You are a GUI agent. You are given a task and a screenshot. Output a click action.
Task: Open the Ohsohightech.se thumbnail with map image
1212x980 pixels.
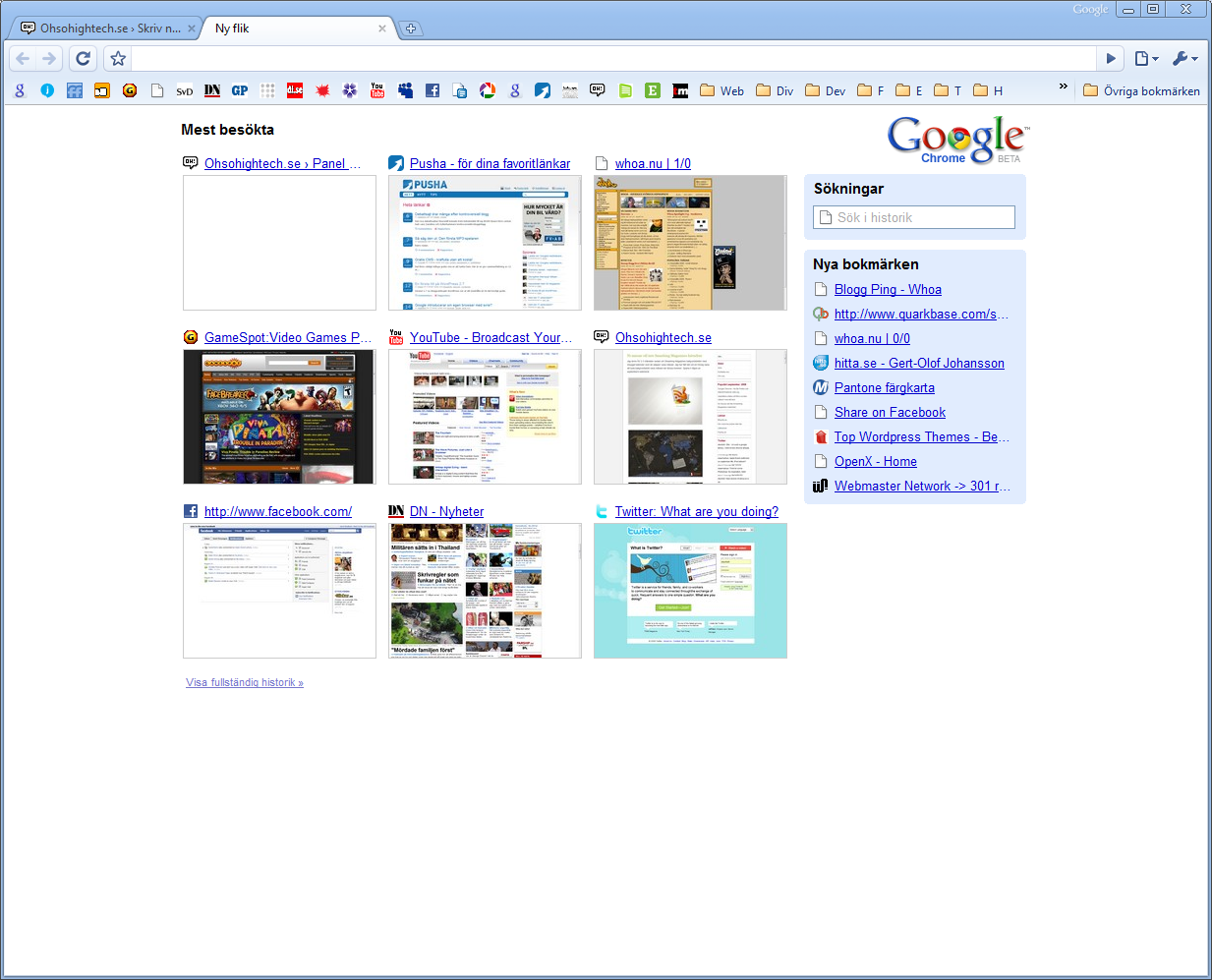(690, 417)
